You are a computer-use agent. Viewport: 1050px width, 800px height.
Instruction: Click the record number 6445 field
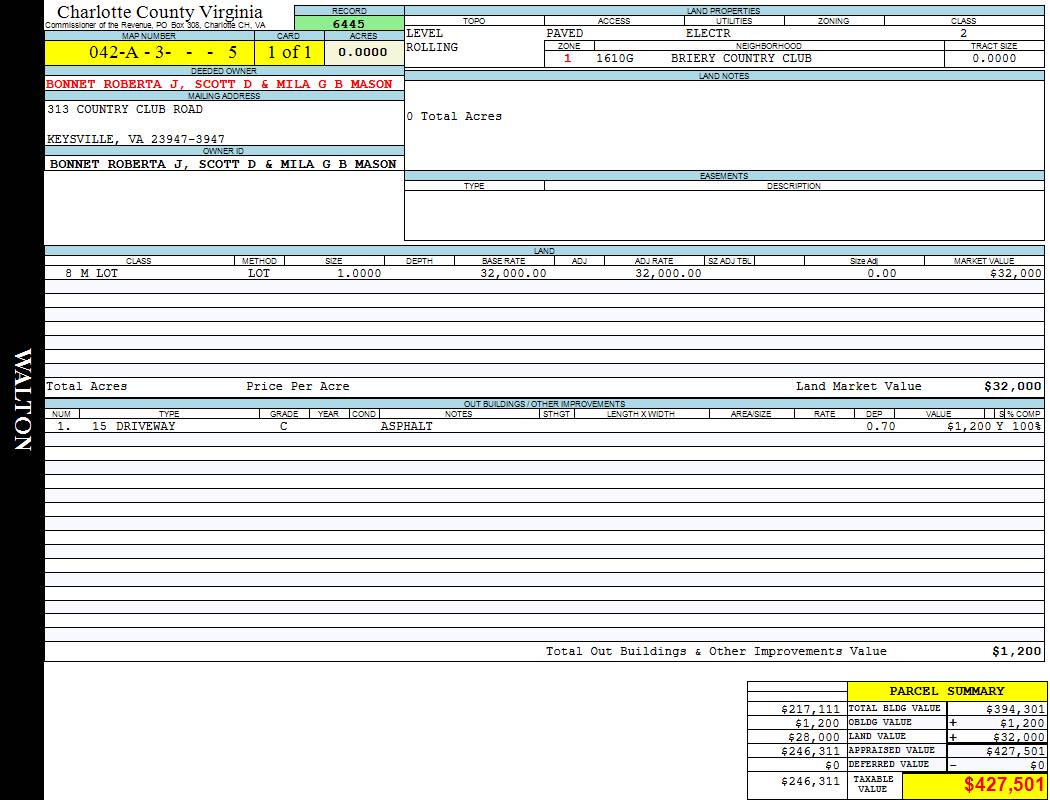349,24
